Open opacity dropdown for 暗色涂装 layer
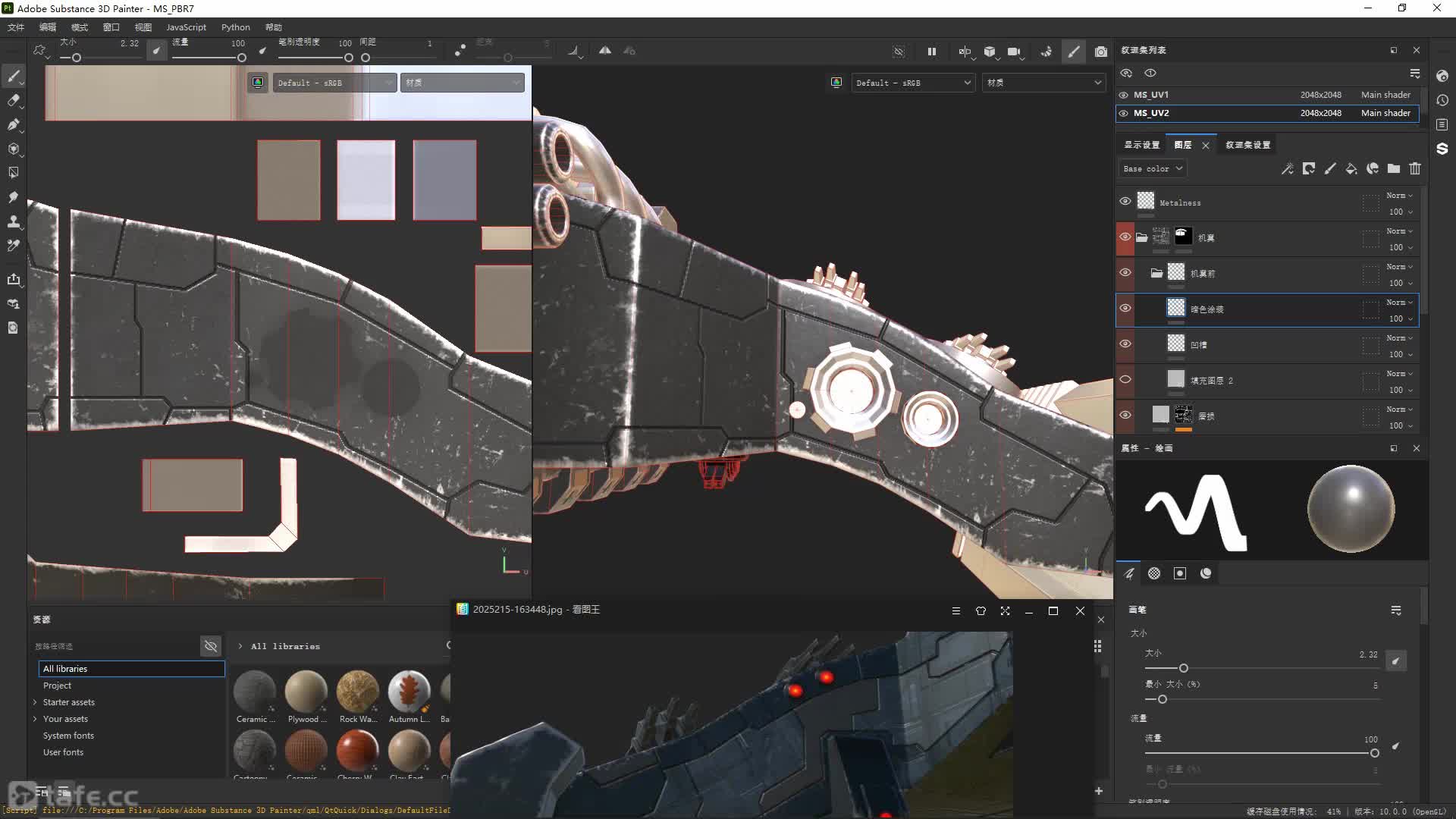 1401,318
